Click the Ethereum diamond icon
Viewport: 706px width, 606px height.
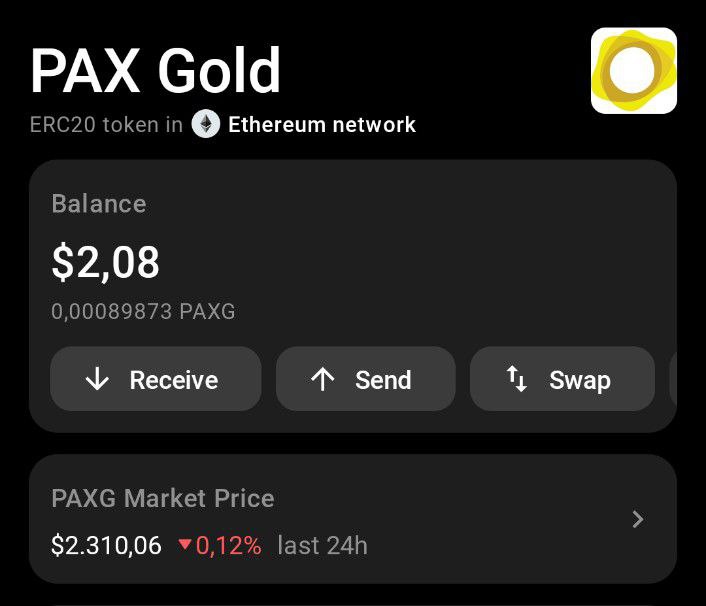tap(206, 125)
